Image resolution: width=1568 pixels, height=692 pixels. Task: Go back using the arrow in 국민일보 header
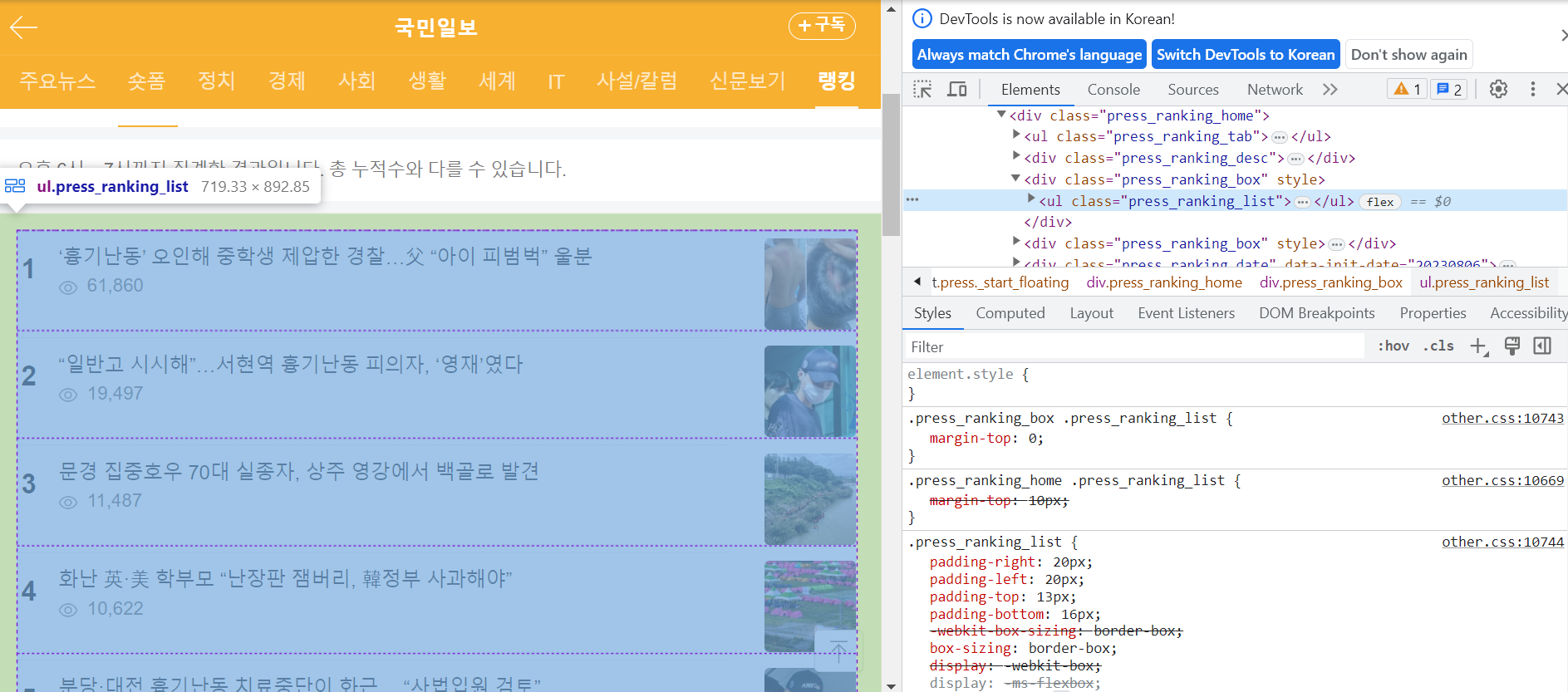pos(23,27)
